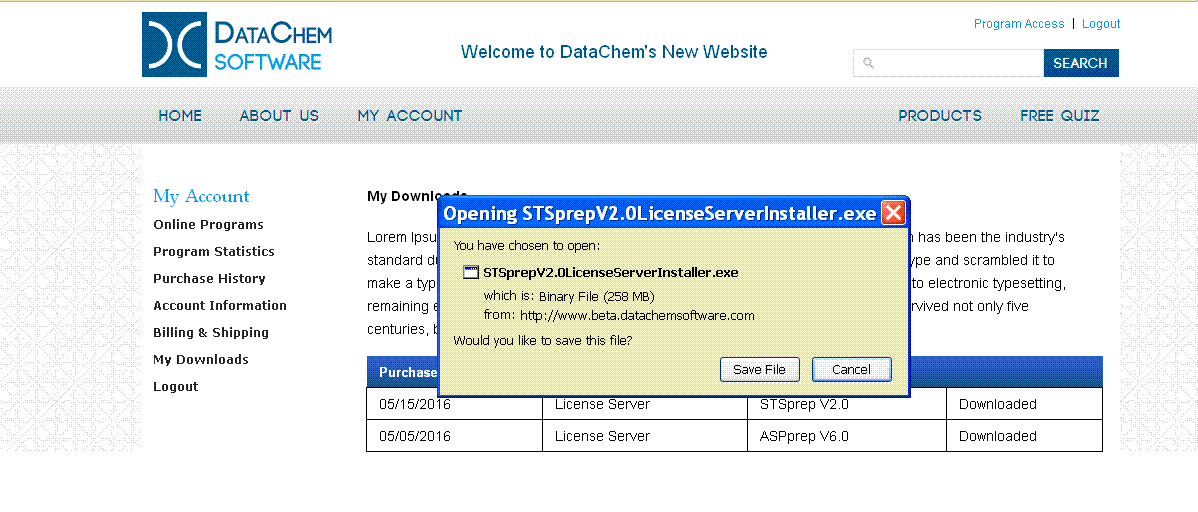Open My Downloads in the sidebar
The height and width of the screenshot is (512, 1198).
tap(200, 359)
